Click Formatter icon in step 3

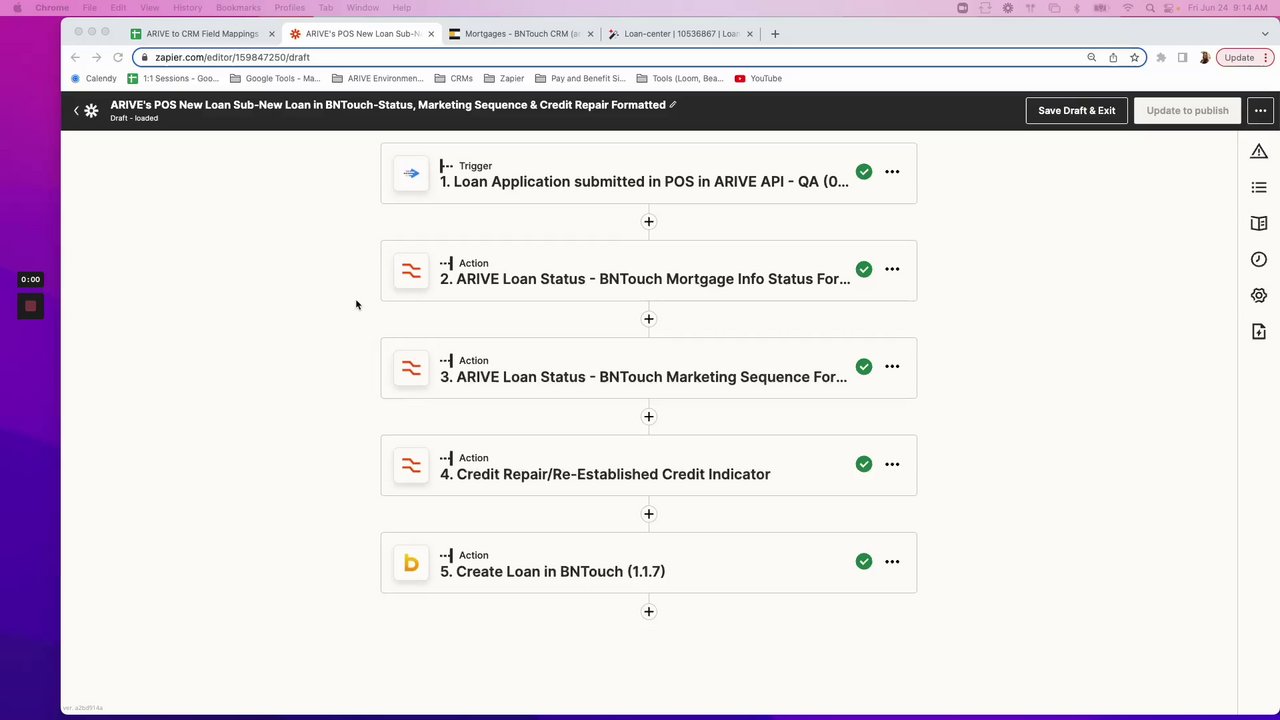[411, 368]
